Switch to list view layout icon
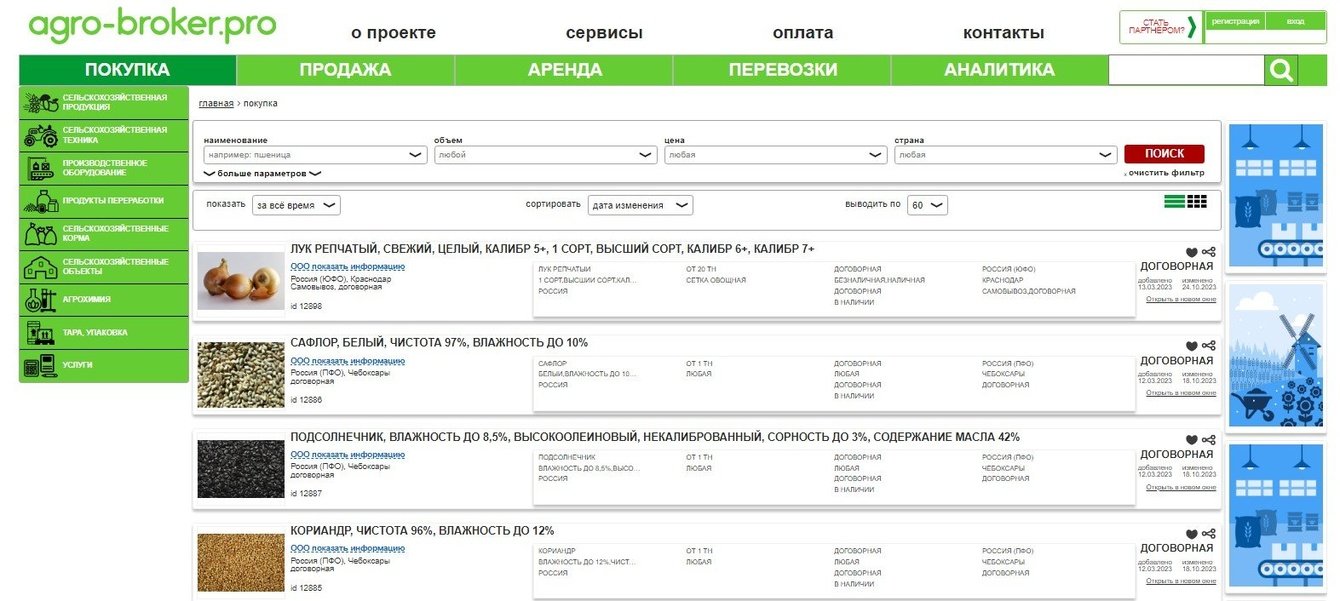 (x=1174, y=202)
